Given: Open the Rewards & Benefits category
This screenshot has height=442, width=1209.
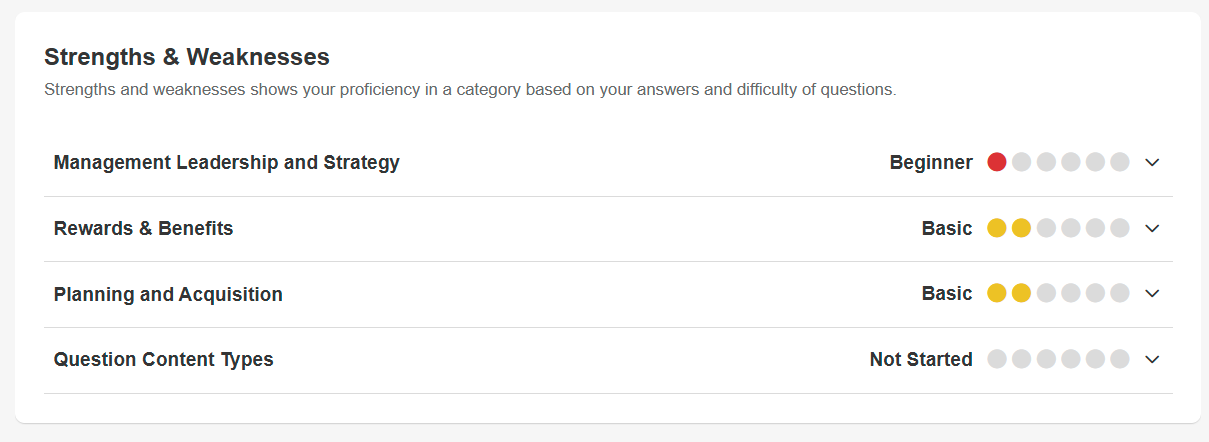Looking at the screenshot, I should pos(143,228).
